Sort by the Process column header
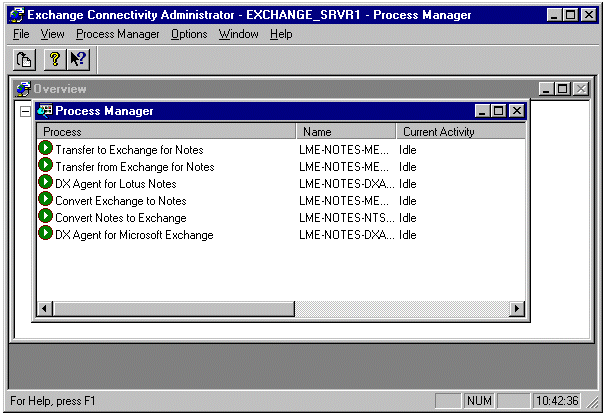Viewport: 607px width, 416px height. click(x=166, y=132)
